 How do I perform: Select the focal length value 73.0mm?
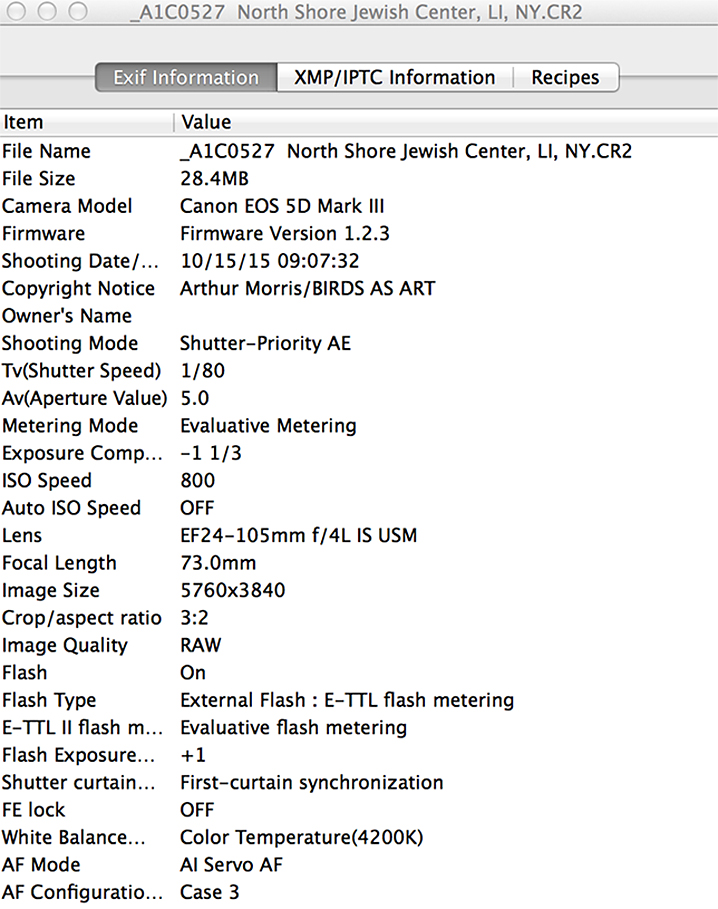click(x=218, y=563)
